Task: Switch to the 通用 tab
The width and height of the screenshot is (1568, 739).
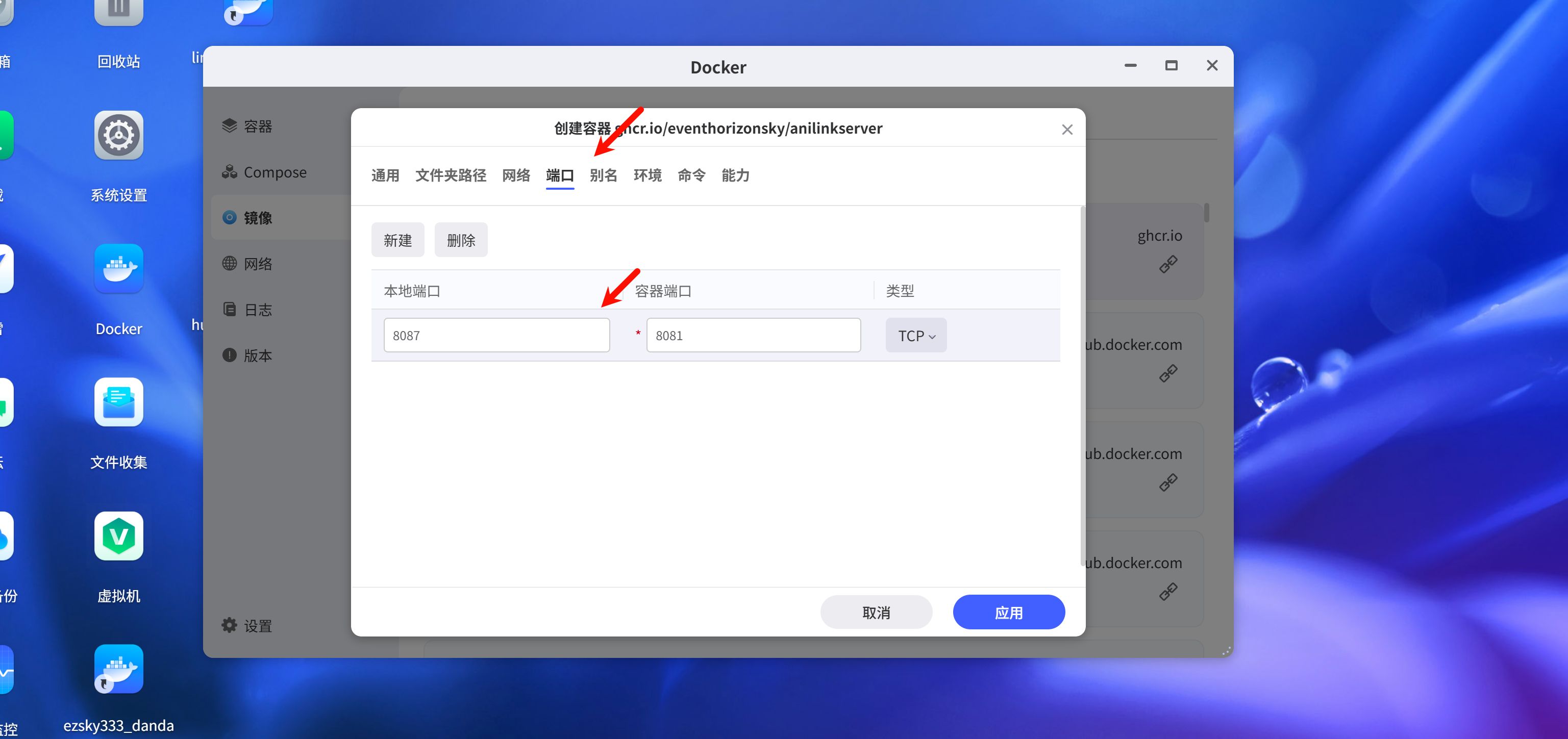Action: pyautogui.click(x=385, y=175)
